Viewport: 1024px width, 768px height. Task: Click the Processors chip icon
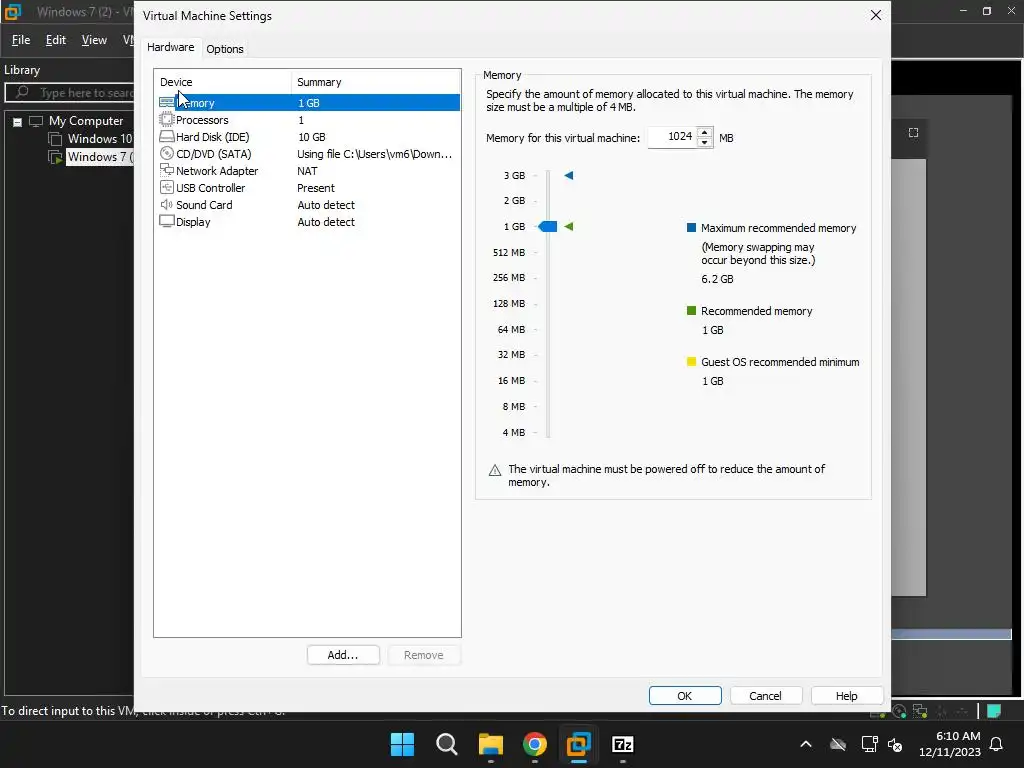(x=167, y=120)
